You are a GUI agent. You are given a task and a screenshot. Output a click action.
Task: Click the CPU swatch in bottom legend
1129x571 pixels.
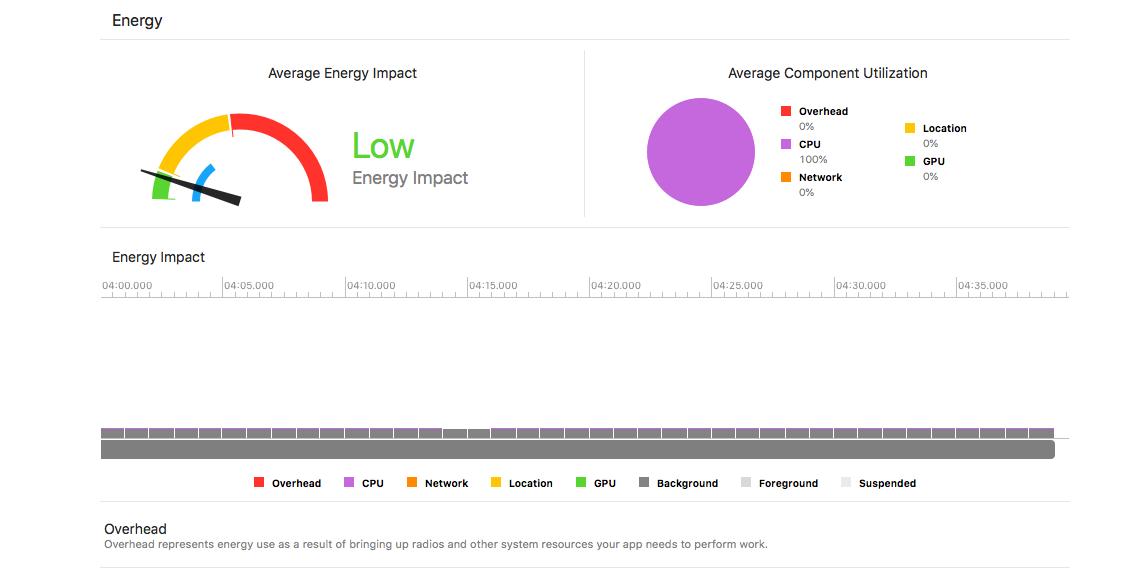[349, 482]
